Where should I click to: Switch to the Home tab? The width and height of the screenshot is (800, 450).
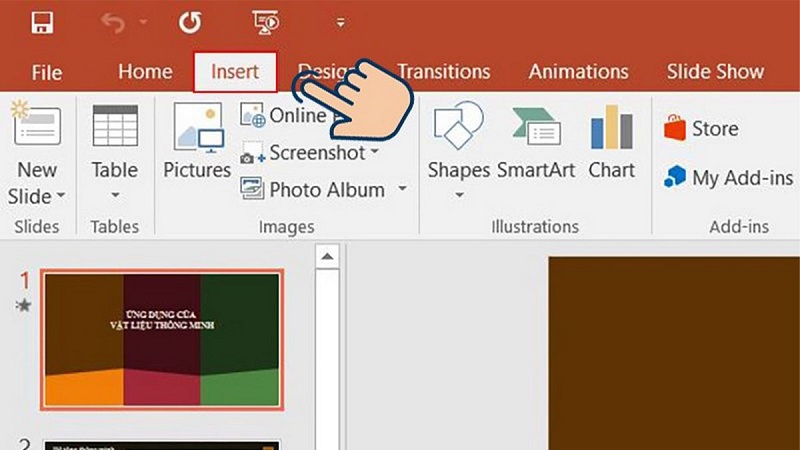[145, 71]
